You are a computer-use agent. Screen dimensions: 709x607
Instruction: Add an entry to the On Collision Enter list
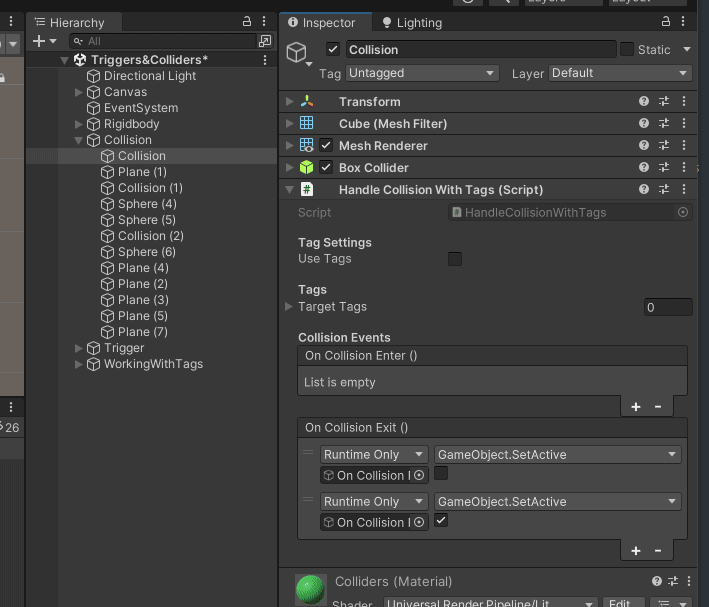tap(635, 407)
